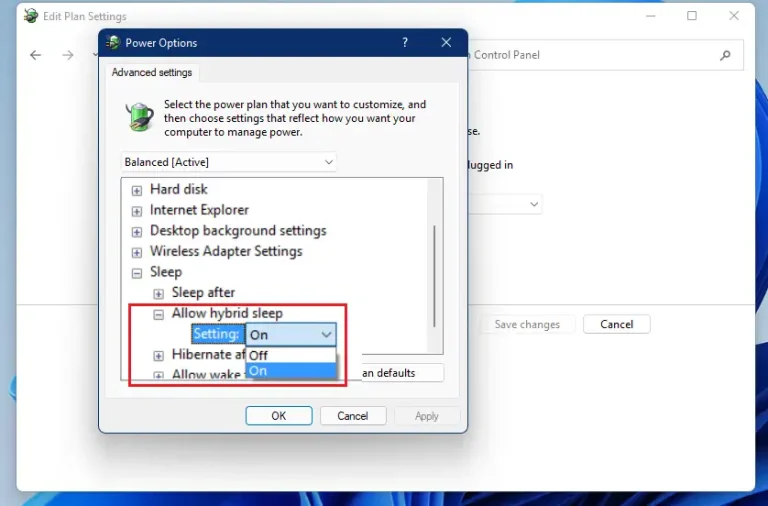The height and width of the screenshot is (506, 768).
Task: Expand the Hard disk tree node
Action: (137, 191)
